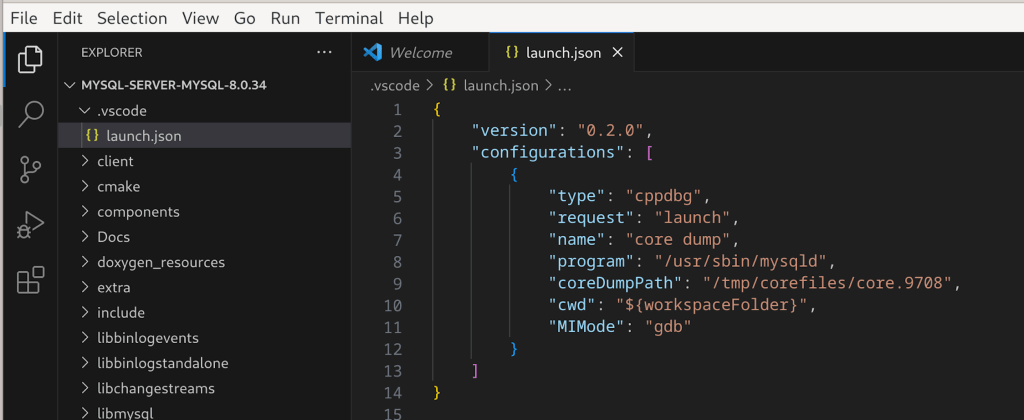Click the launch.json editor tab

[x=552, y=52]
